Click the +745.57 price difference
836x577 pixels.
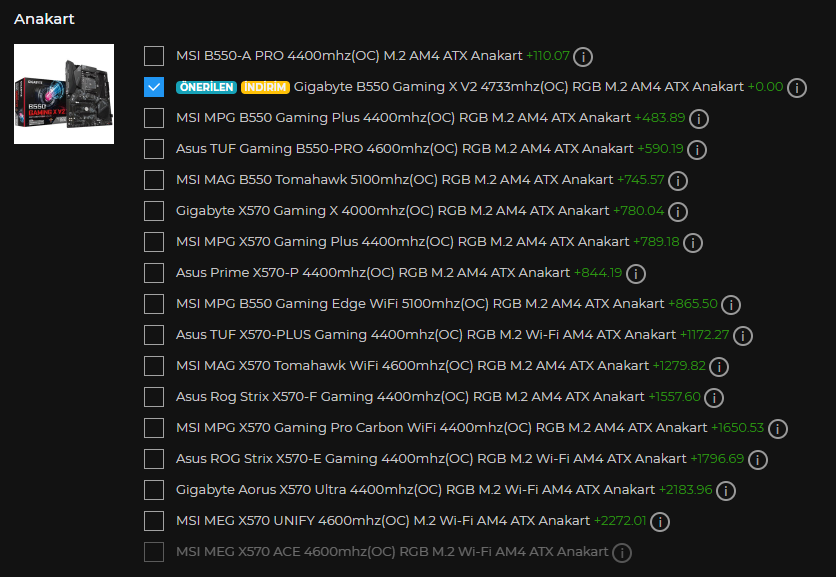pyautogui.click(x=640, y=179)
